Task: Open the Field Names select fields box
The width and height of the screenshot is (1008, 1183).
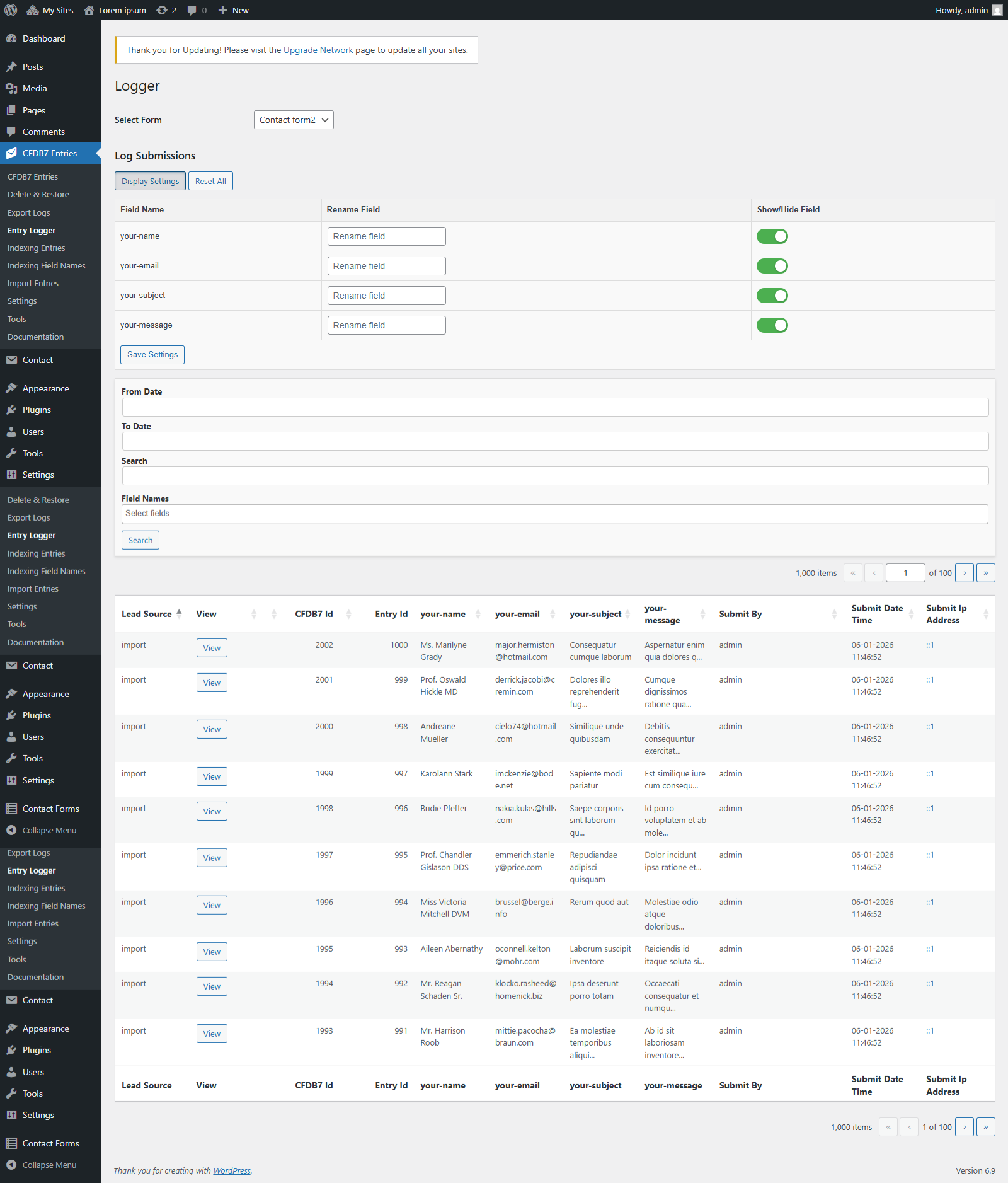Action: coord(554,514)
